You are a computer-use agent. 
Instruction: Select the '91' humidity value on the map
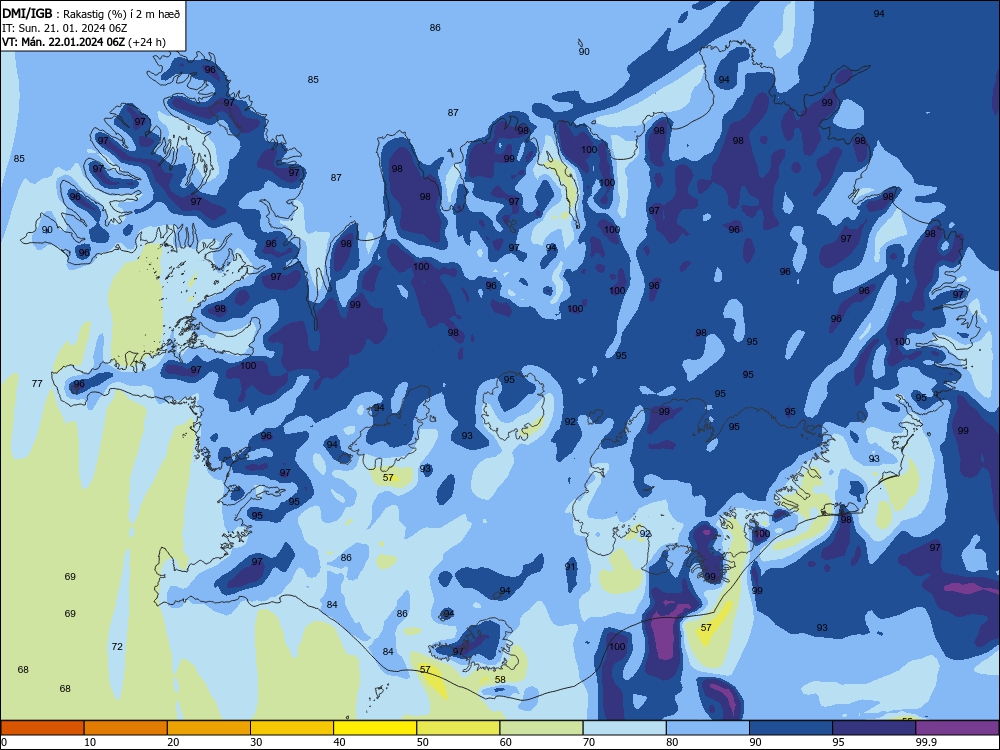(x=570, y=566)
